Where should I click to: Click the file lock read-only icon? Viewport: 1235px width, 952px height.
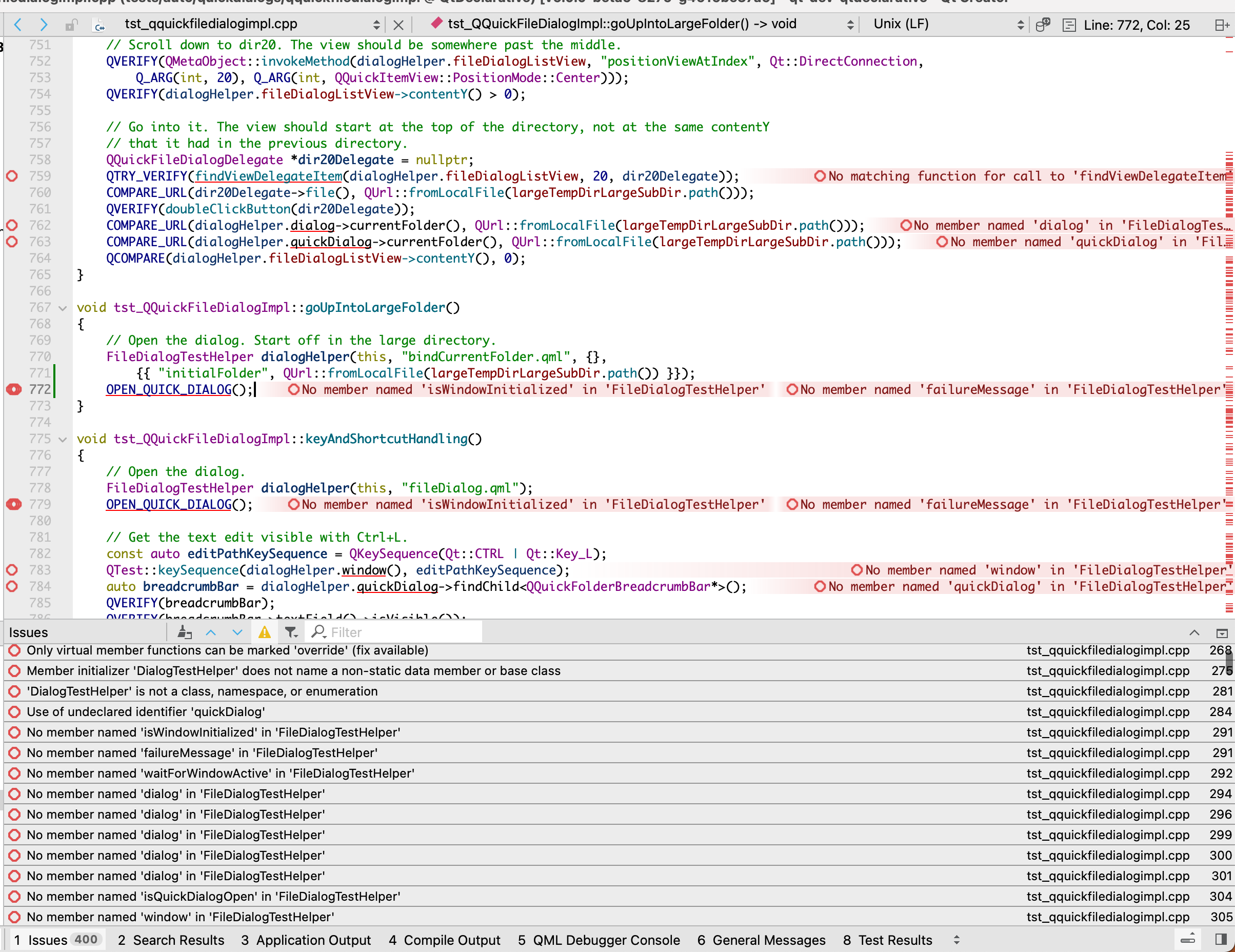point(71,25)
